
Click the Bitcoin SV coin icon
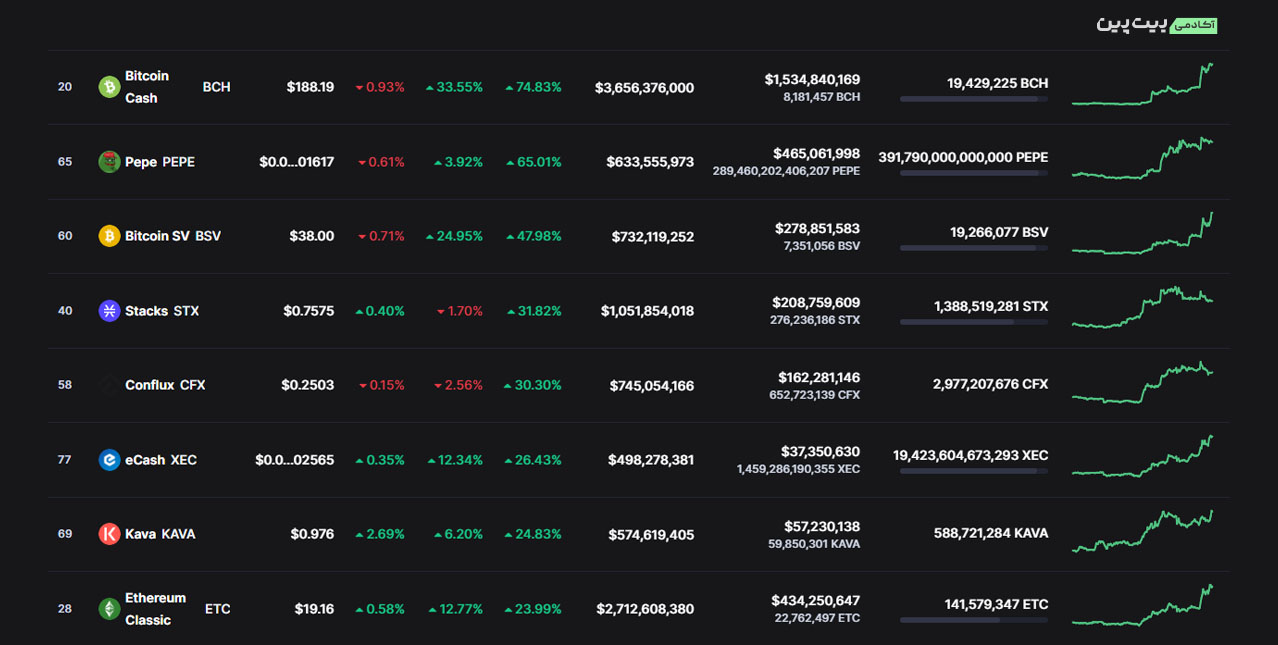(x=109, y=236)
